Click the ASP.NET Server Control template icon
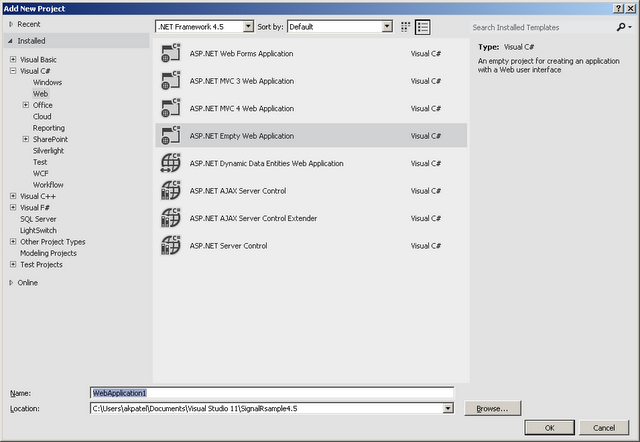This screenshot has width=640, height=442. 171,245
